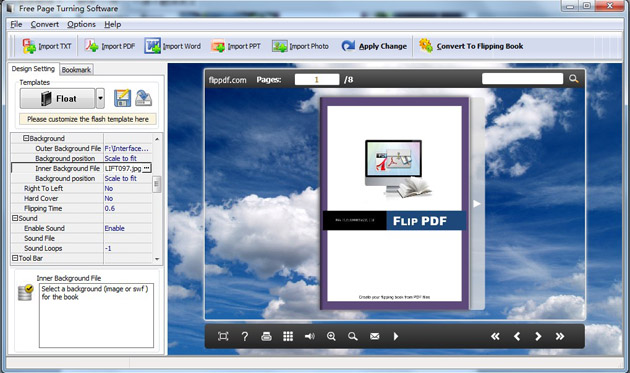Click the Import Word toolbar icon
The width and height of the screenshot is (630, 373).
(153, 46)
